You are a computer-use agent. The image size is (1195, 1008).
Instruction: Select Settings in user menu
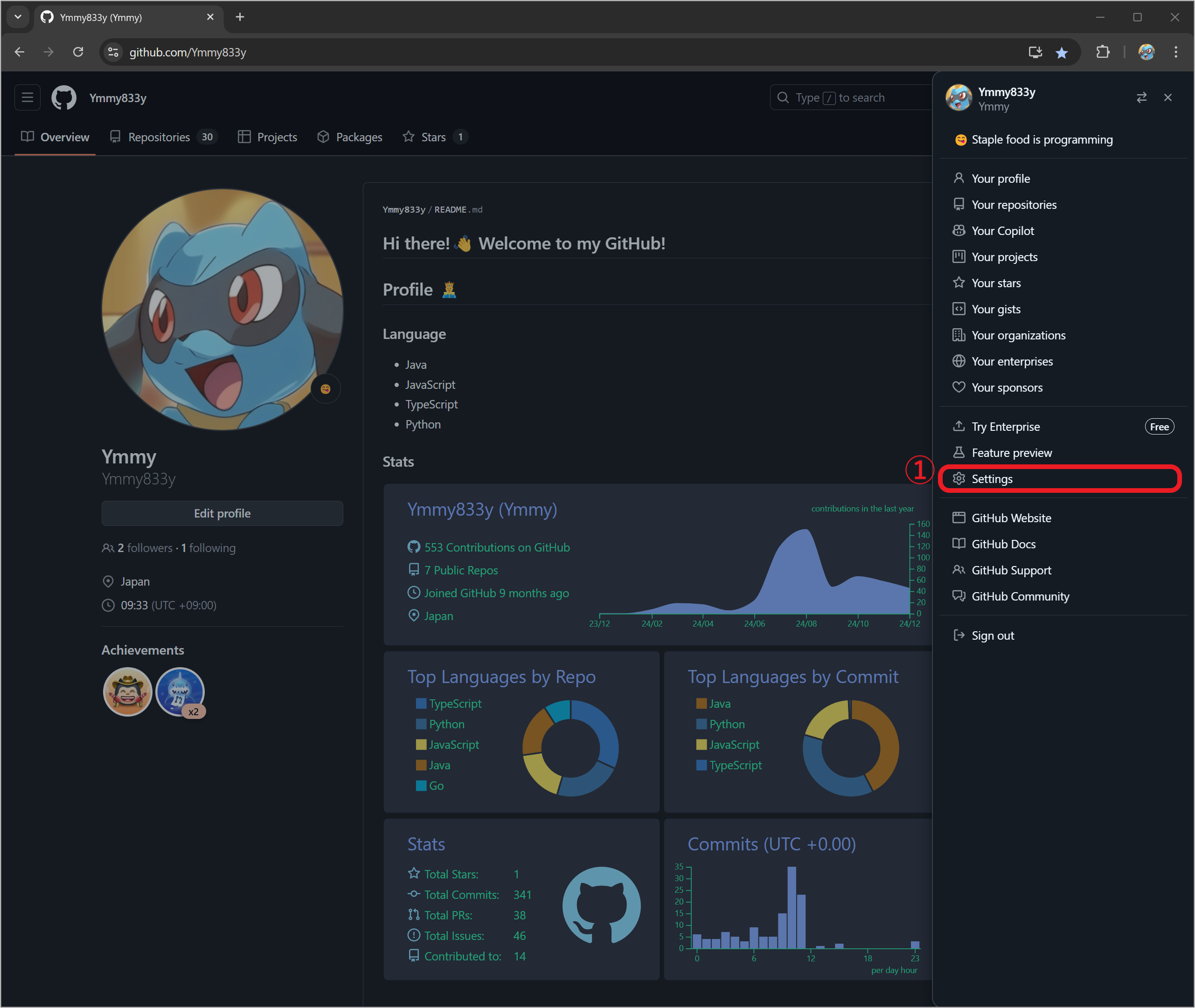pos(992,479)
